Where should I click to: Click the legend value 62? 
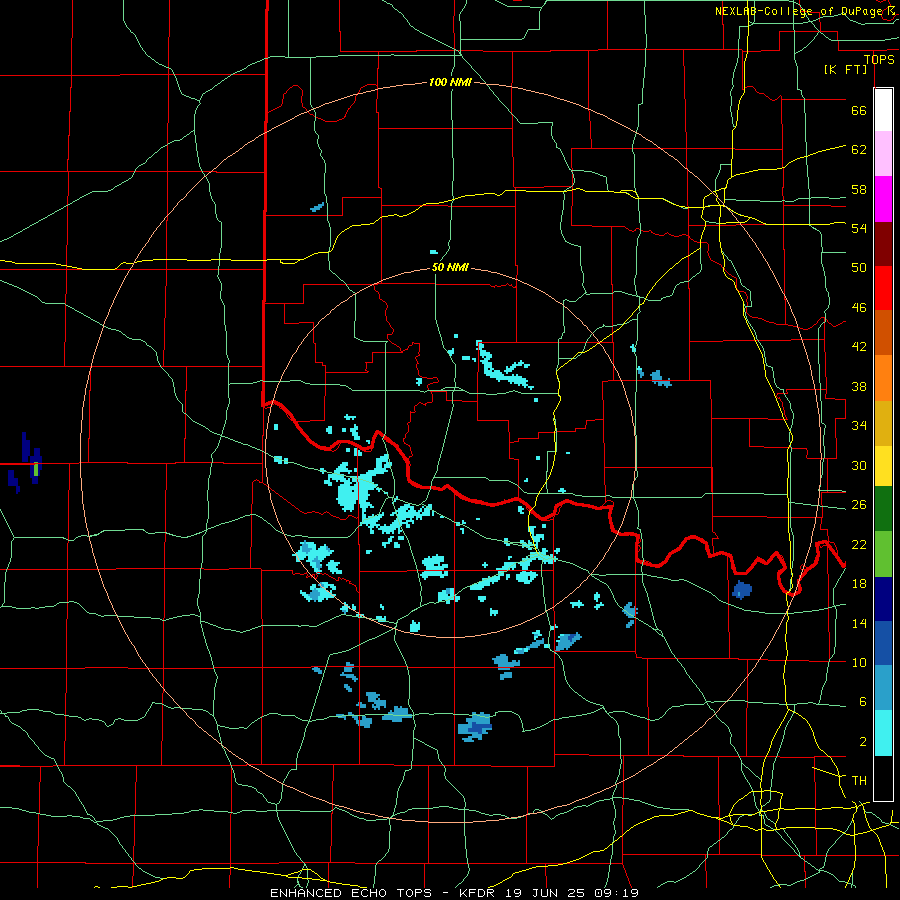coord(859,150)
